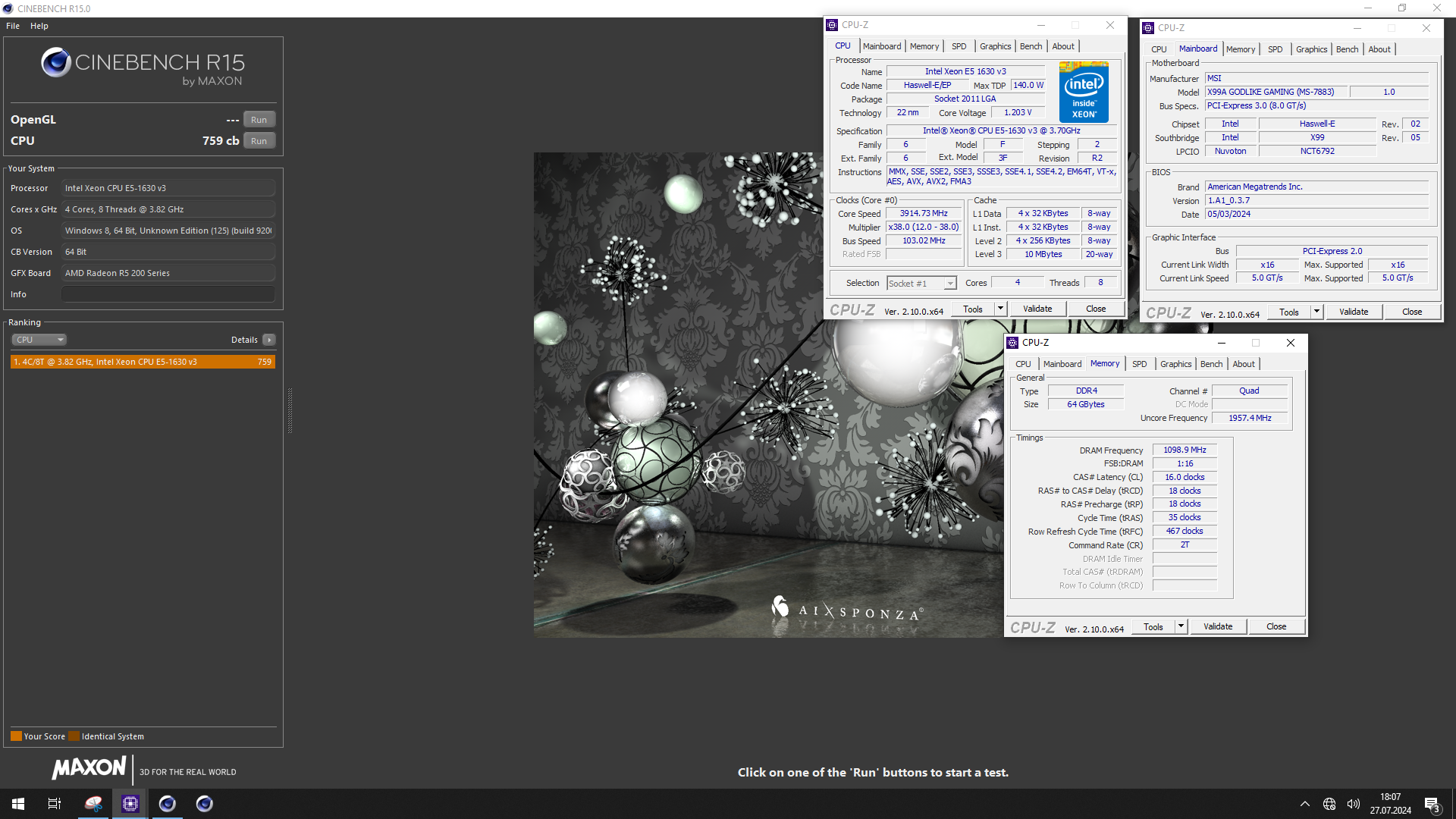
Task: Open volume control tray icon
Action: click(x=1354, y=804)
